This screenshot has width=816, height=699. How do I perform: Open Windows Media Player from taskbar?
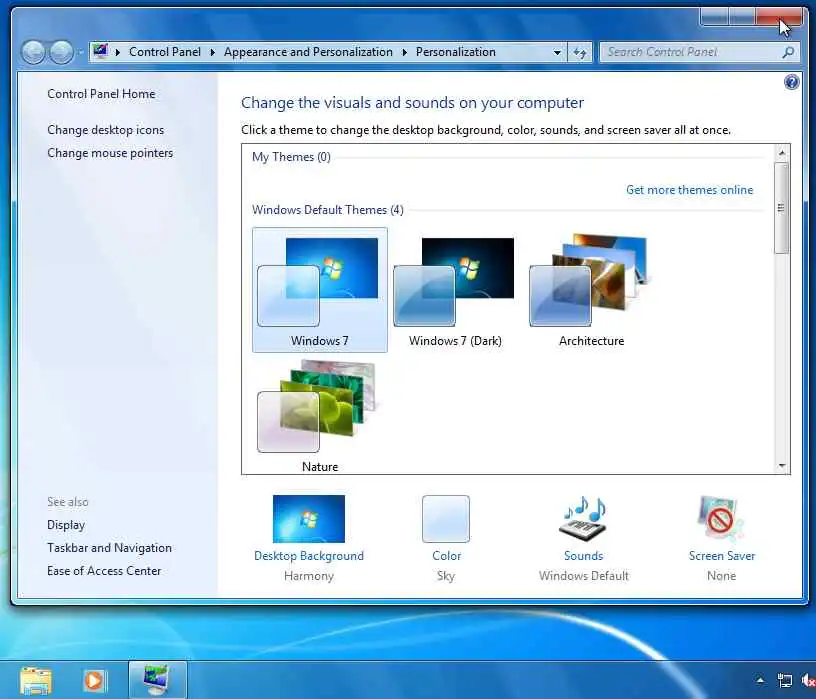94,681
